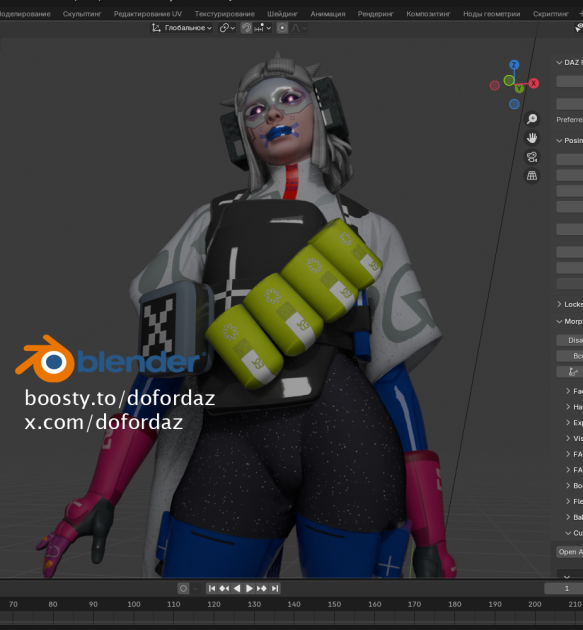Open the pivot point link icon menu
This screenshot has height=630, width=583.
(227, 28)
